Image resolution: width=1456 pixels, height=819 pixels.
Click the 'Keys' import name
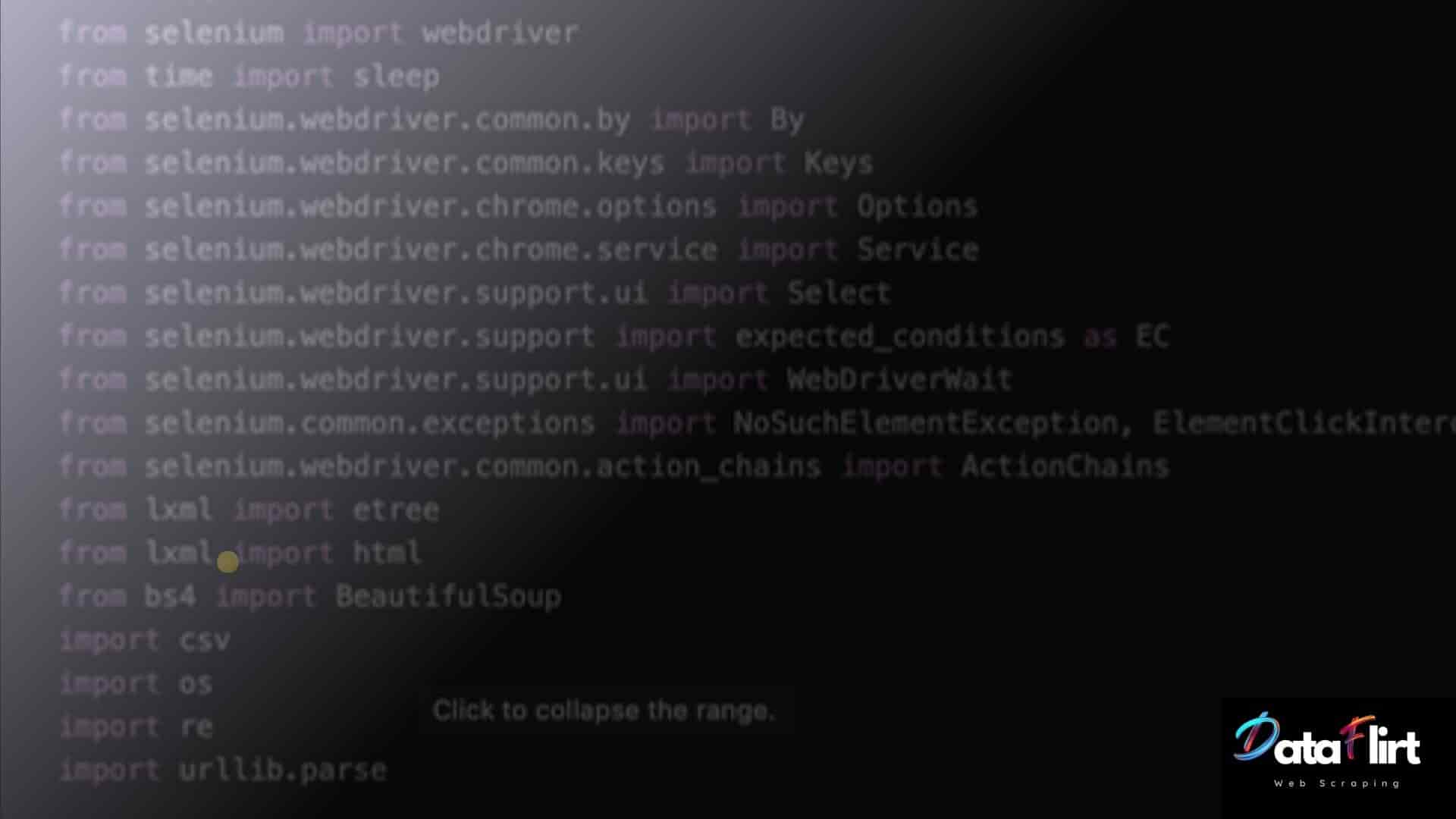click(x=838, y=163)
